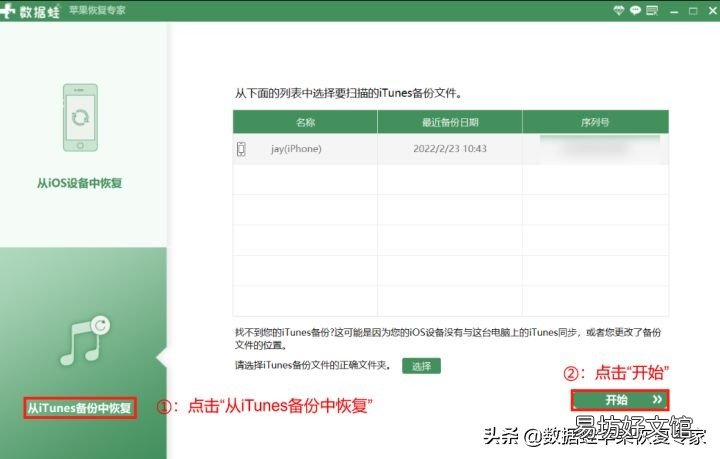This screenshot has width=720, height=459.
Task: Open the menu list icon in title bar
Action: pyautogui.click(x=652, y=10)
